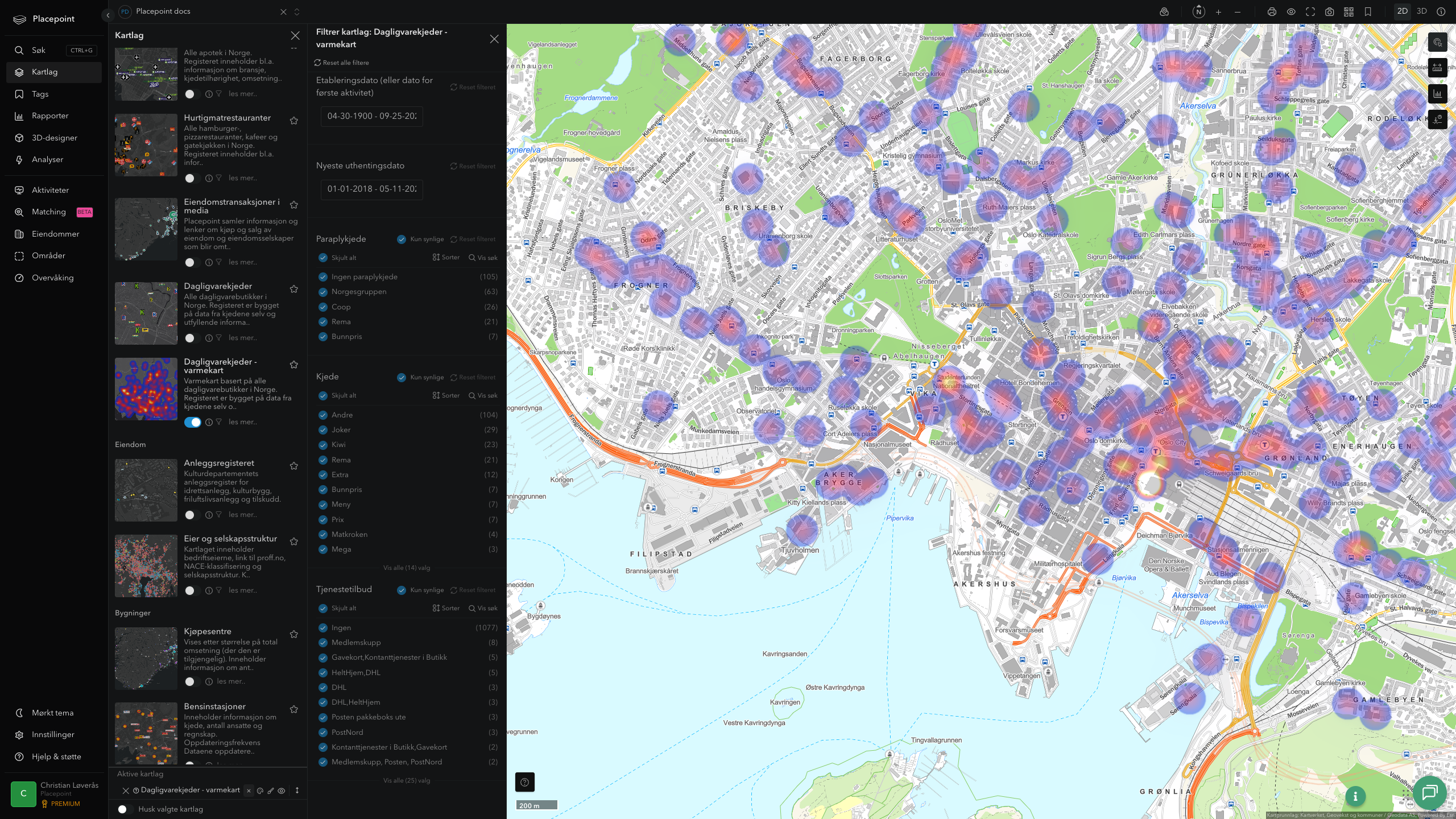Open the Christian Løverås account profile
Viewport: 1456px width, 819px height.
point(54,794)
